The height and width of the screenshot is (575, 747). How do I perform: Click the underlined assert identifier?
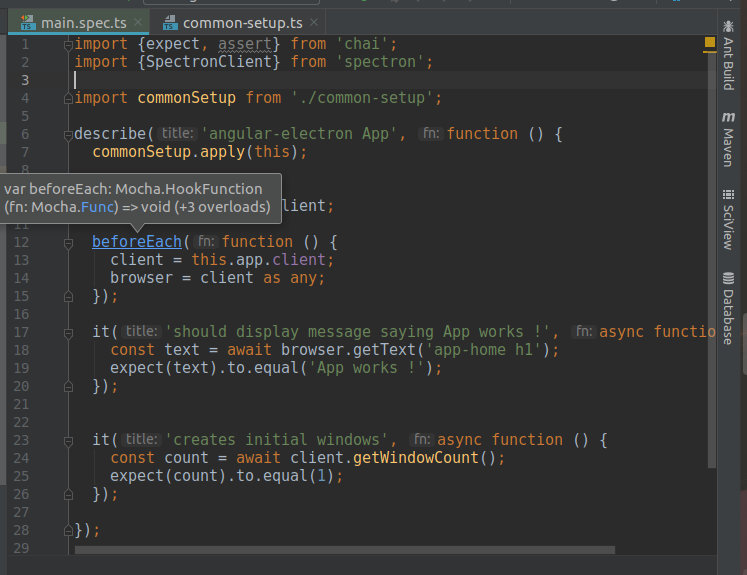[x=245, y=44]
